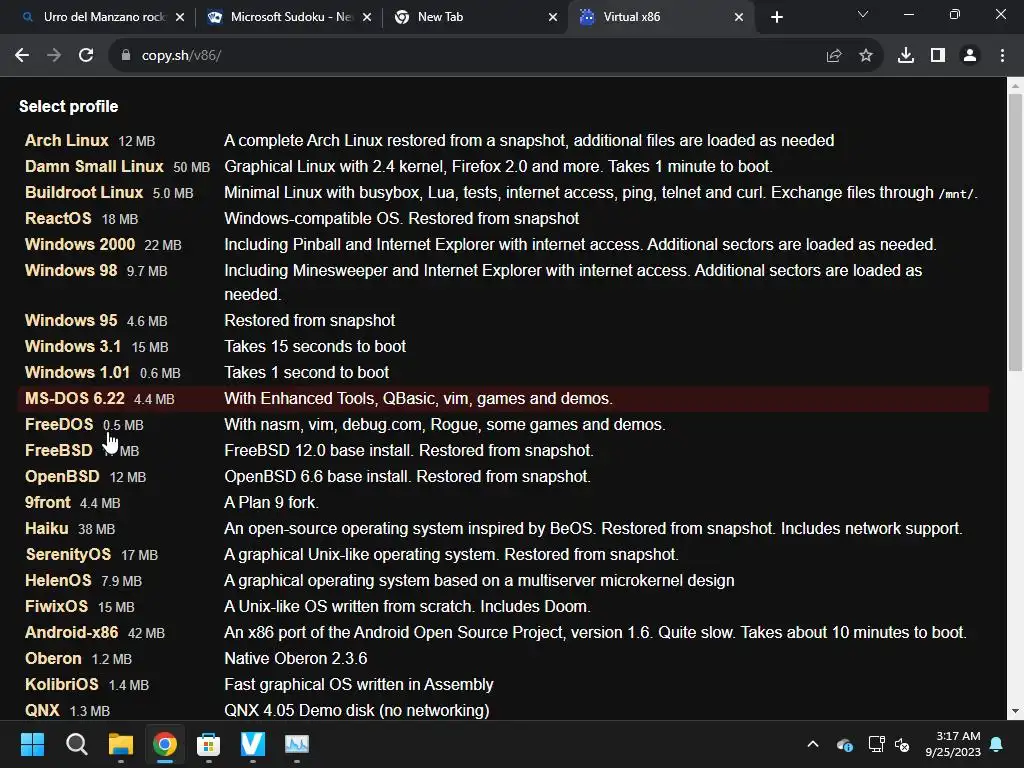Open the HelenOS profile
This screenshot has width=1024, height=768.
tap(57, 581)
